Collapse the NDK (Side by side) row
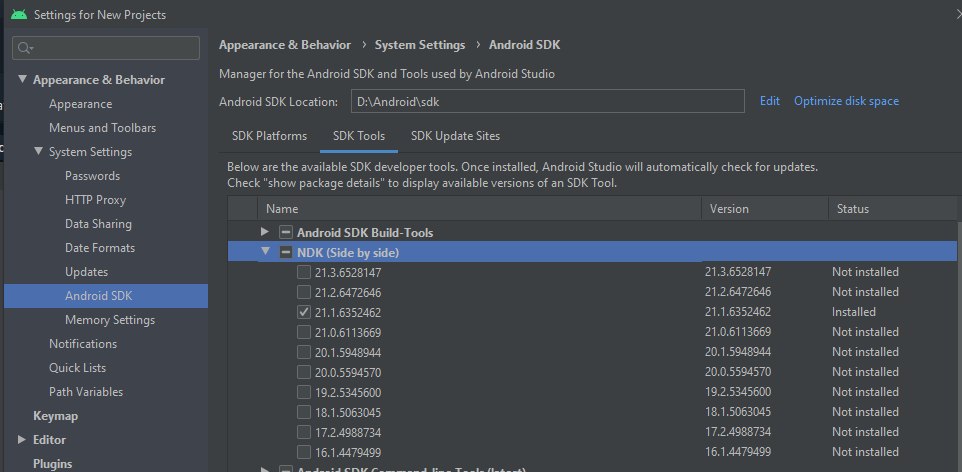 click(x=265, y=251)
